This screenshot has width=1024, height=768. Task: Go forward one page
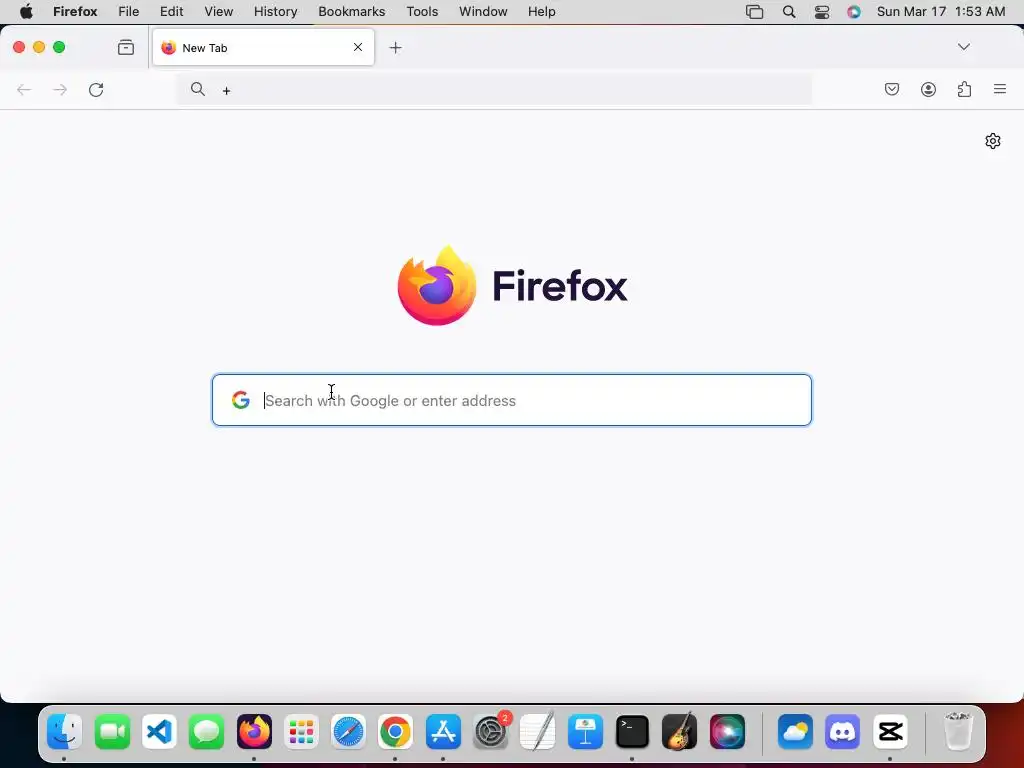60,89
